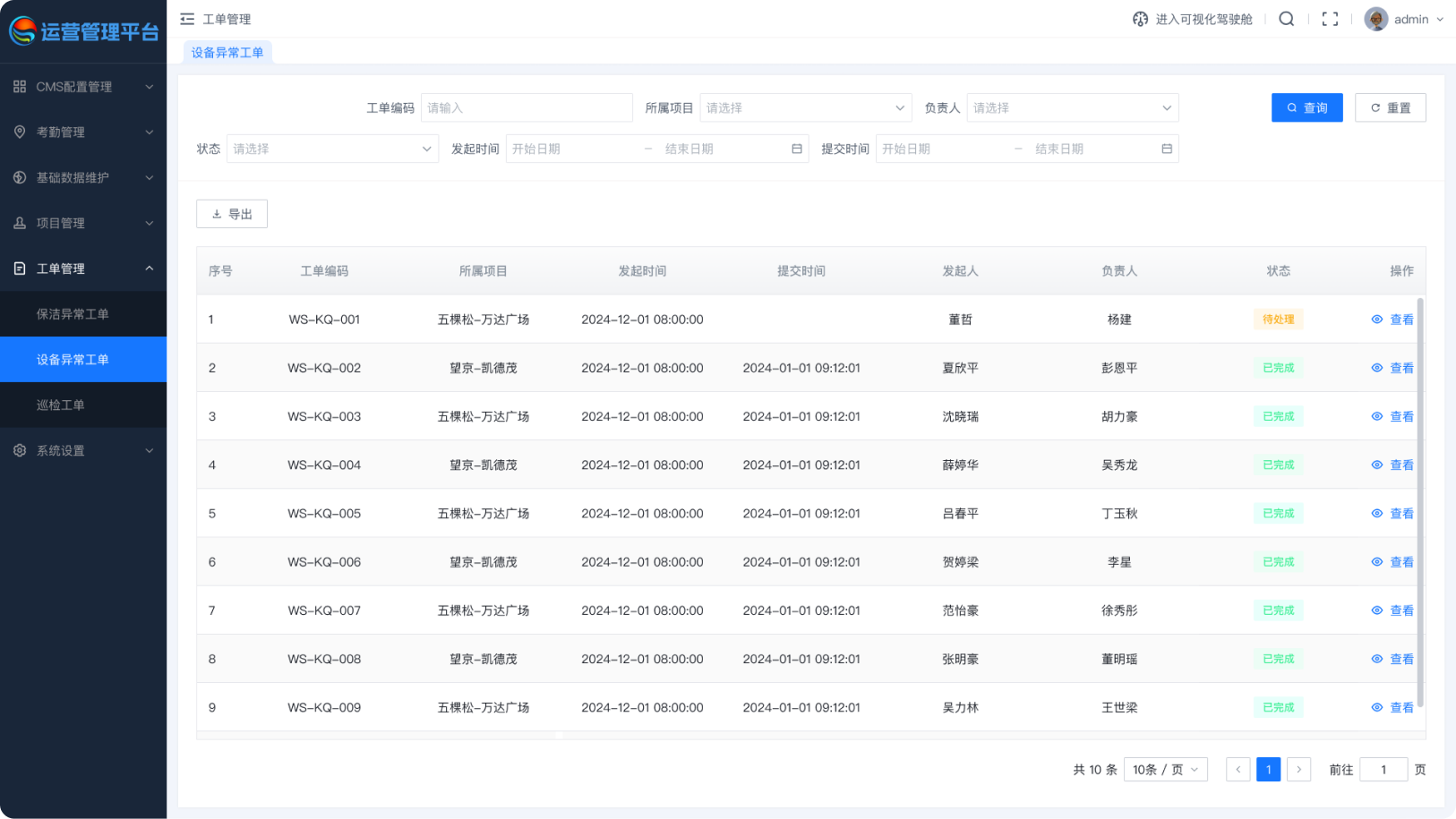Click calendar icon in 发起时间 range

pyautogui.click(x=797, y=149)
